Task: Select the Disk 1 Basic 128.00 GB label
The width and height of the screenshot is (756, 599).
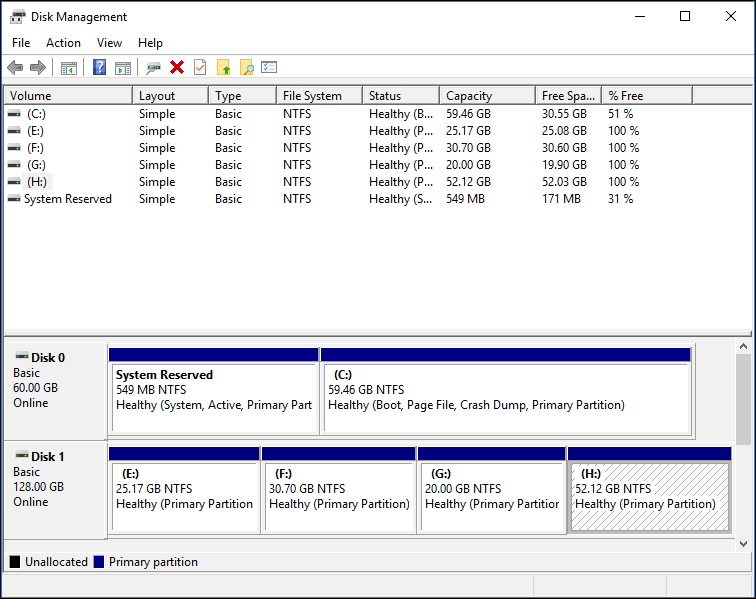Action: point(55,490)
